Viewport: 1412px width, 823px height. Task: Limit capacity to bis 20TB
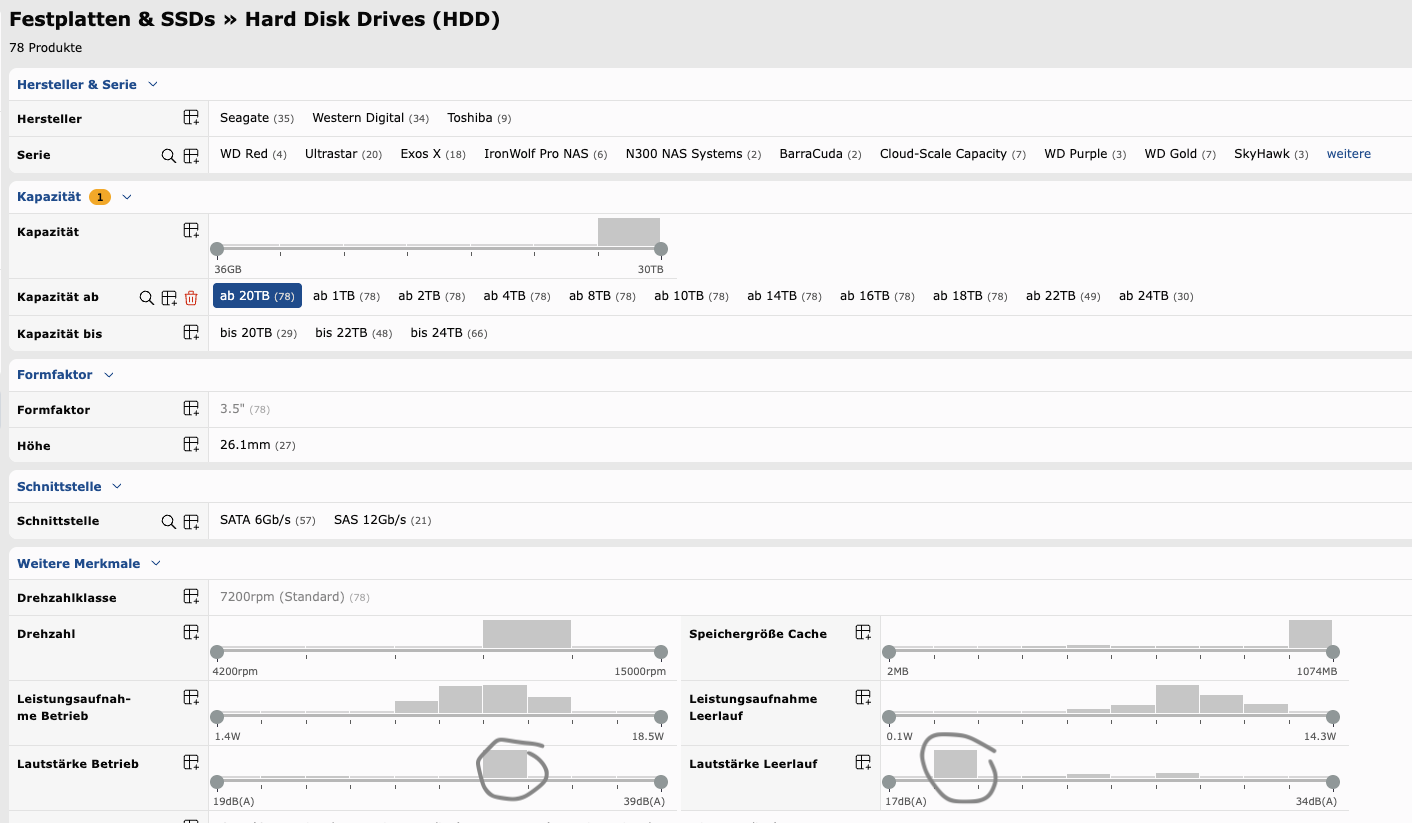click(x=258, y=333)
